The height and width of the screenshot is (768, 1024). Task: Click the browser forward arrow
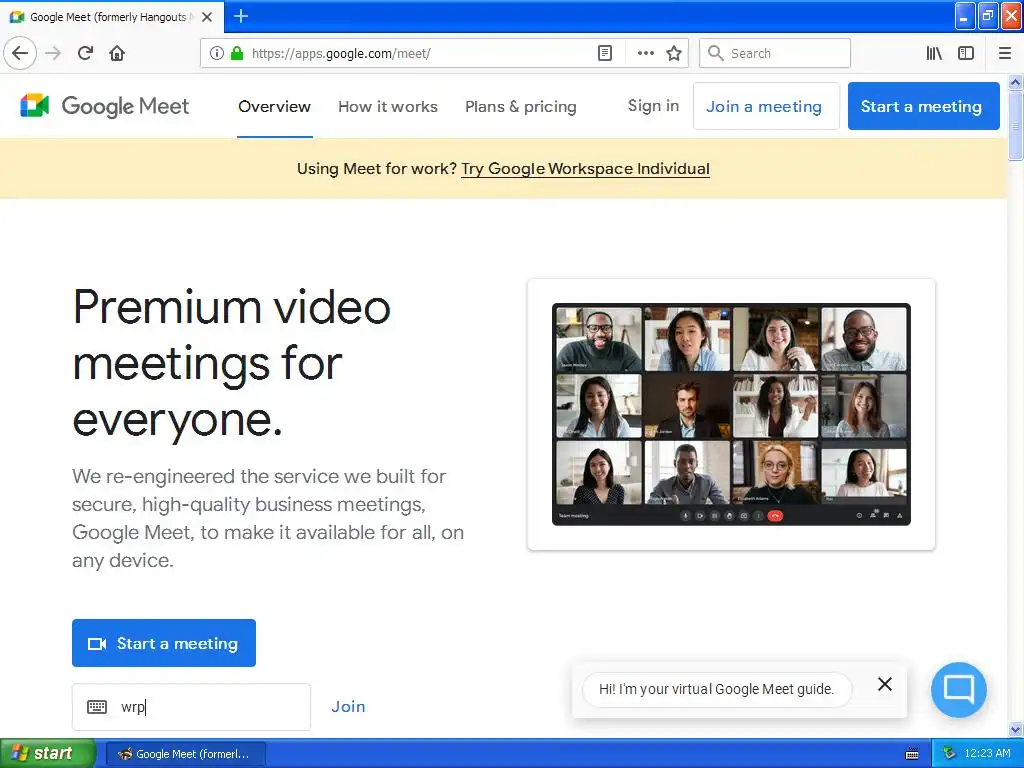pos(54,53)
